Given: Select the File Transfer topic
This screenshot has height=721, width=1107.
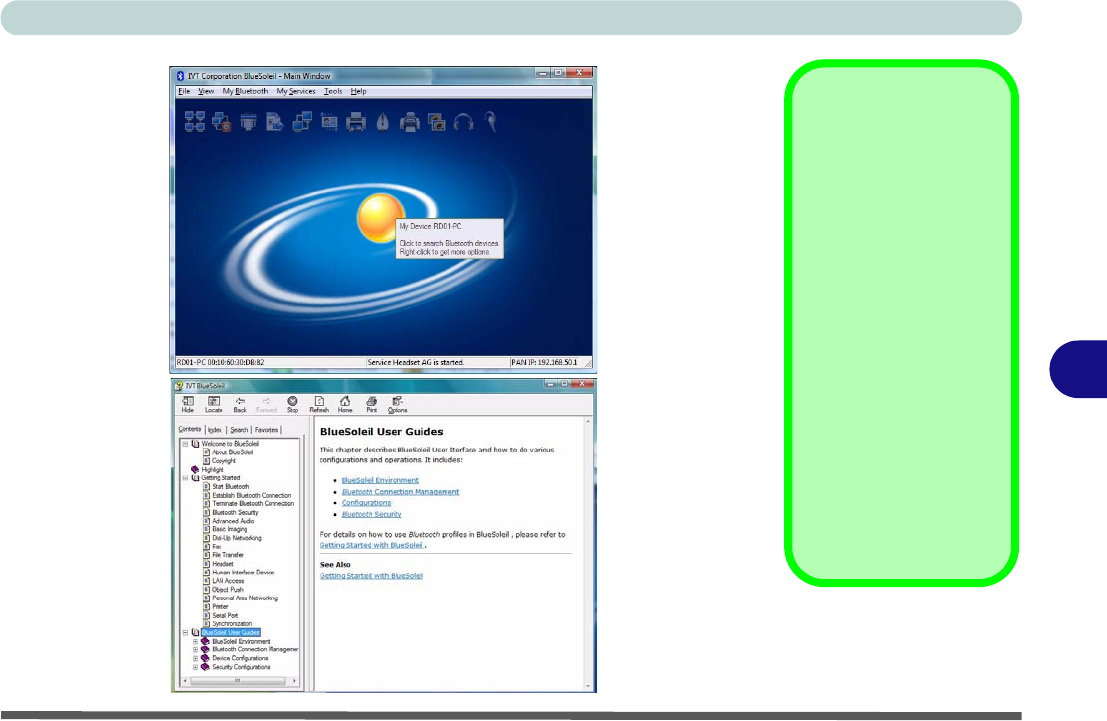Looking at the screenshot, I should click(x=228, y=555).
